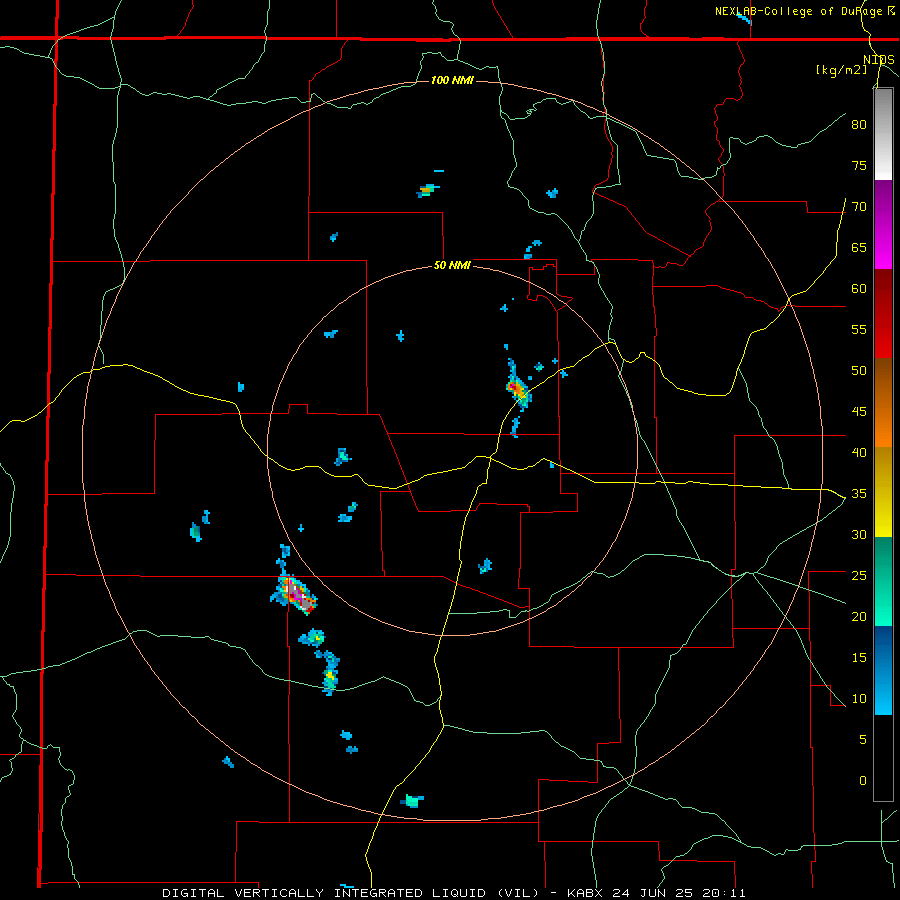This screenshot has width=900, height=900.
Task: Click the scale value 30
Action: click(859, 535)
